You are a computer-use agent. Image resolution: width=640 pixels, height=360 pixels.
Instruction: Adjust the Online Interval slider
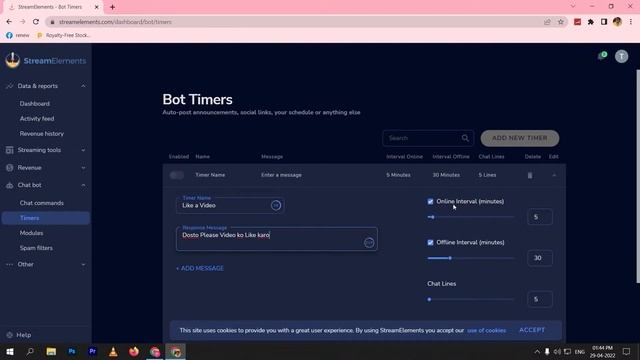coord(471,217)
